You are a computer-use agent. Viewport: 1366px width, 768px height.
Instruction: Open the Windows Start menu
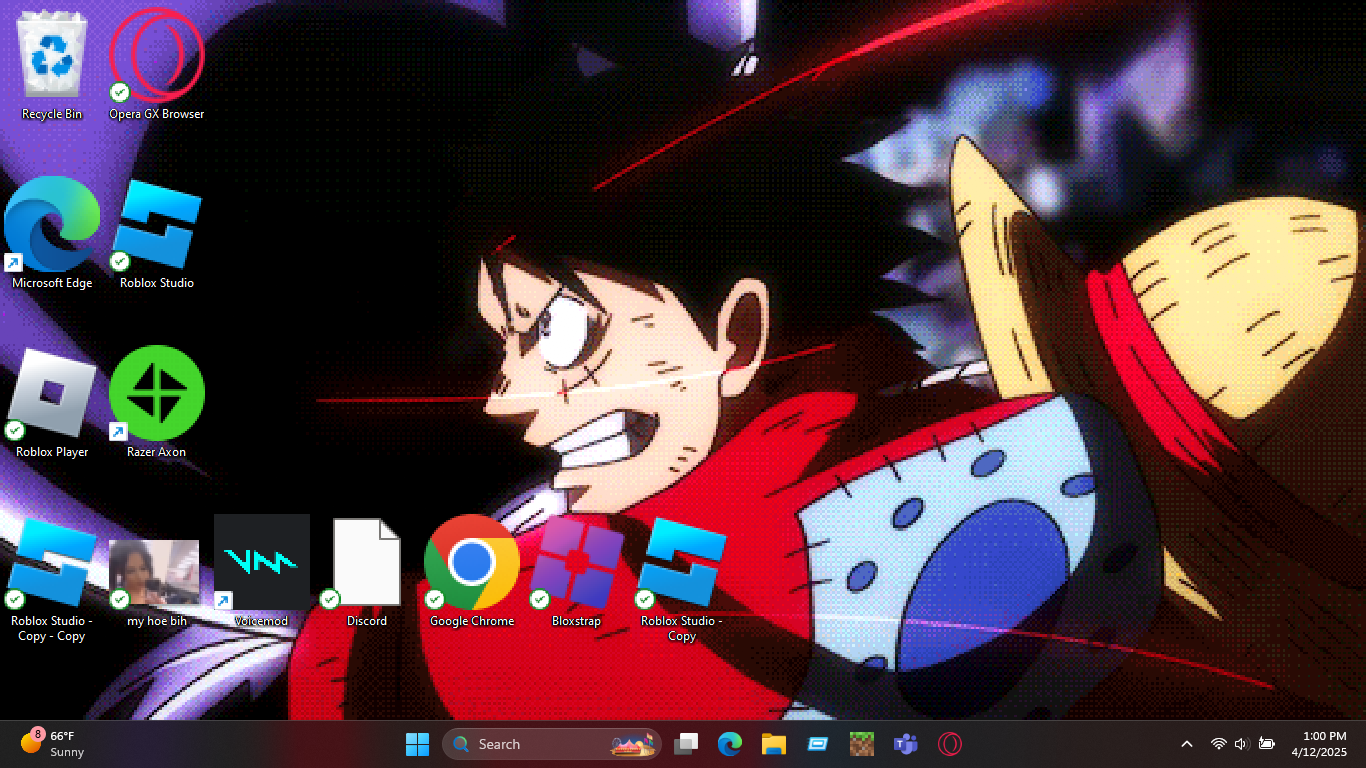(417, 744)
